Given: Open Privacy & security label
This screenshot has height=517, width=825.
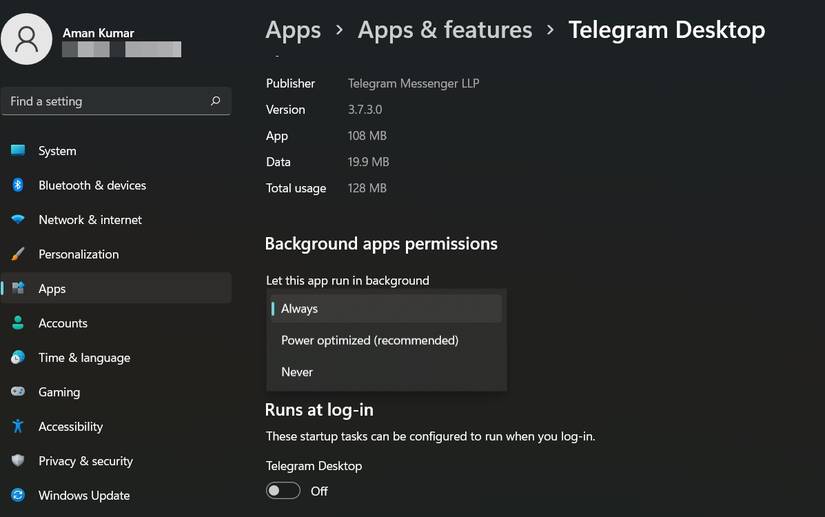Looking at the screenshot, I should coord(86,461).
